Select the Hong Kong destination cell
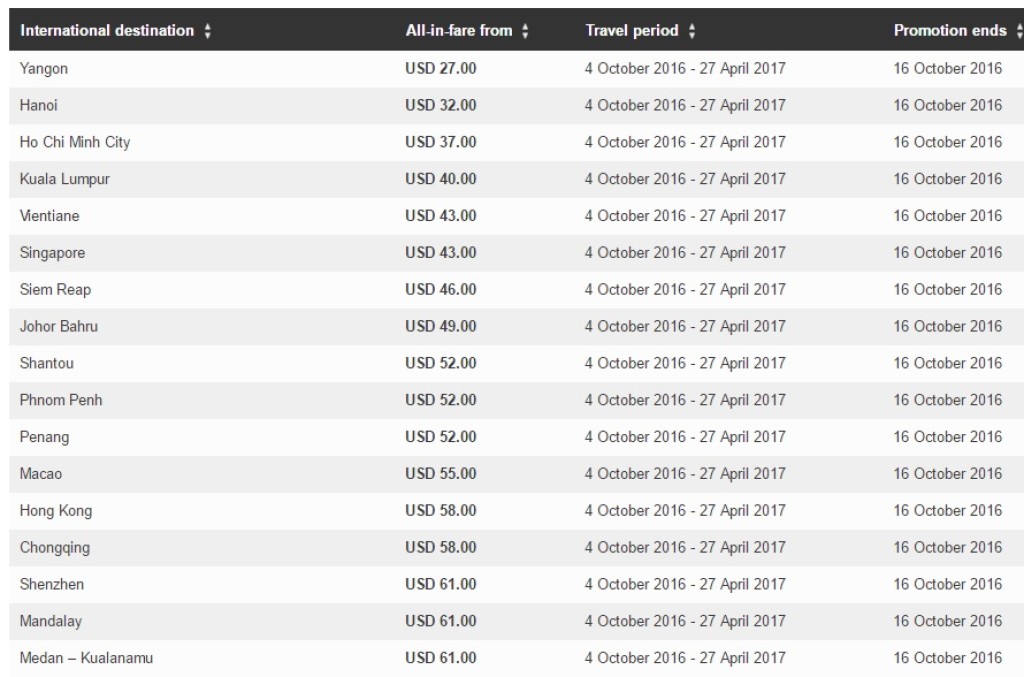1024x677 pixels. (x=55, y=511)
